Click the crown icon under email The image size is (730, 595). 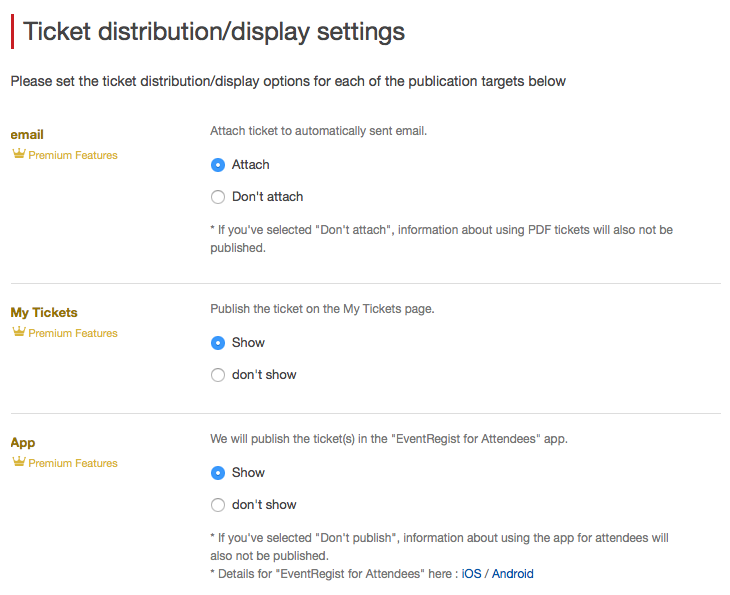[x=19, y=154]
